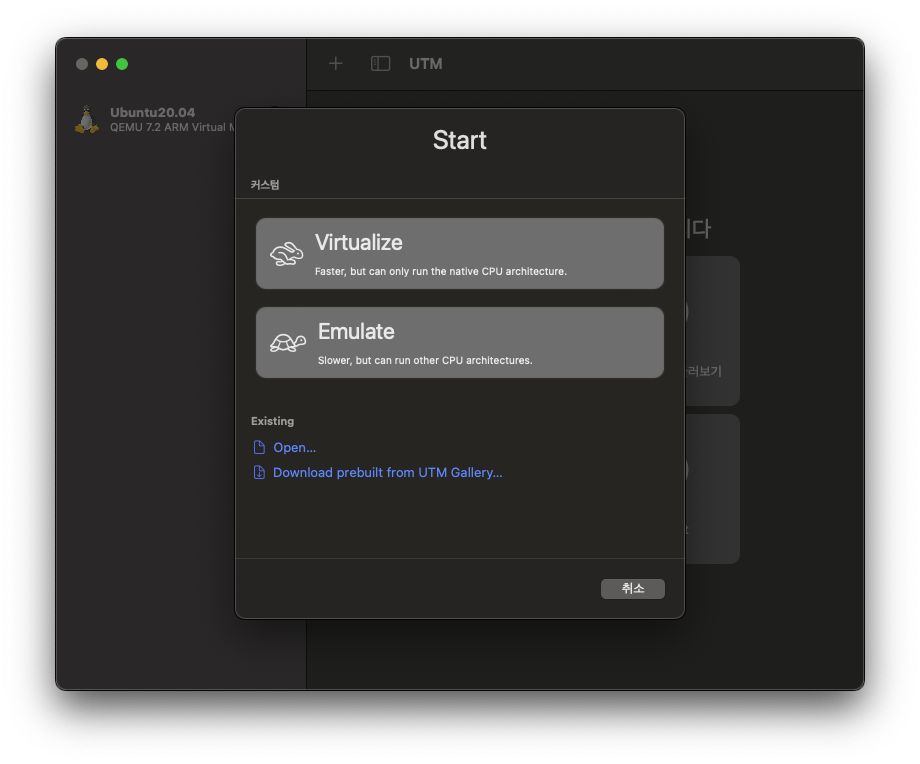Click the turtle icon on Emulate

(288, 343)
